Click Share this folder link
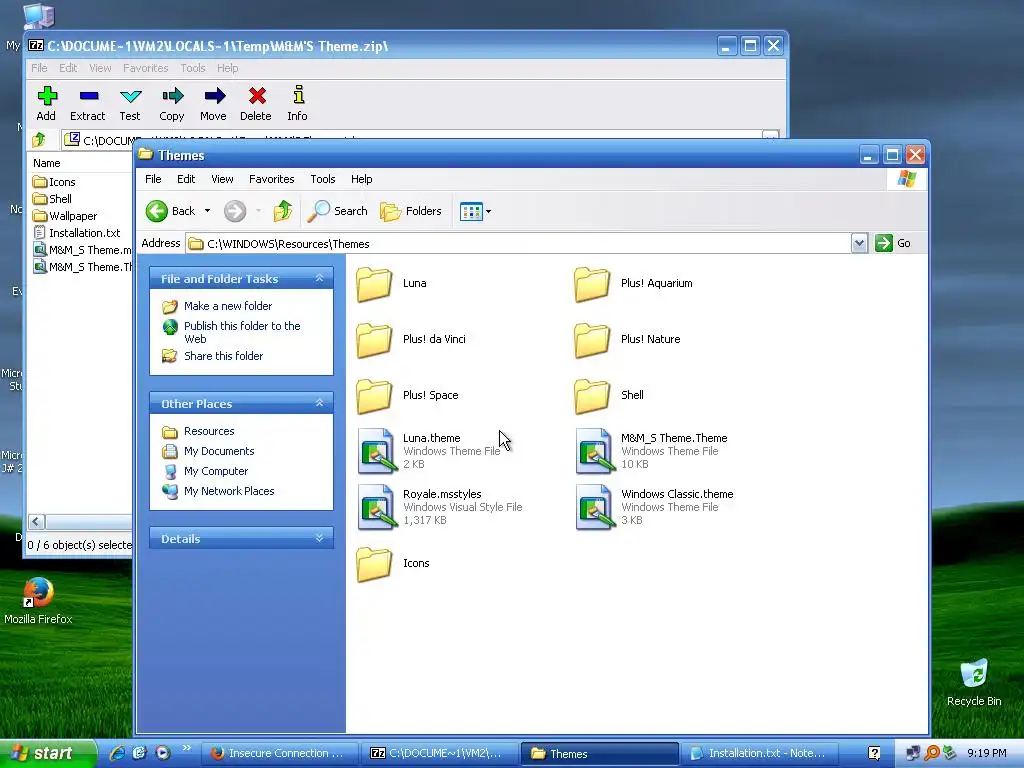 click(223, 356)
